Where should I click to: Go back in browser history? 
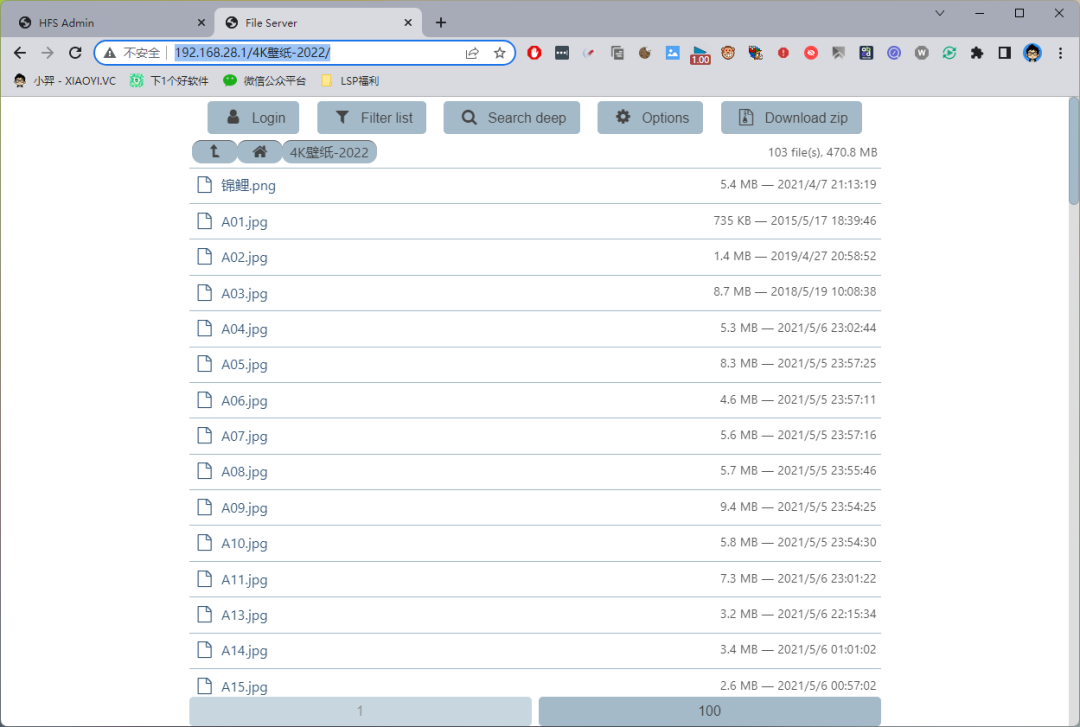pyautogui.click(x=20, y=52)
